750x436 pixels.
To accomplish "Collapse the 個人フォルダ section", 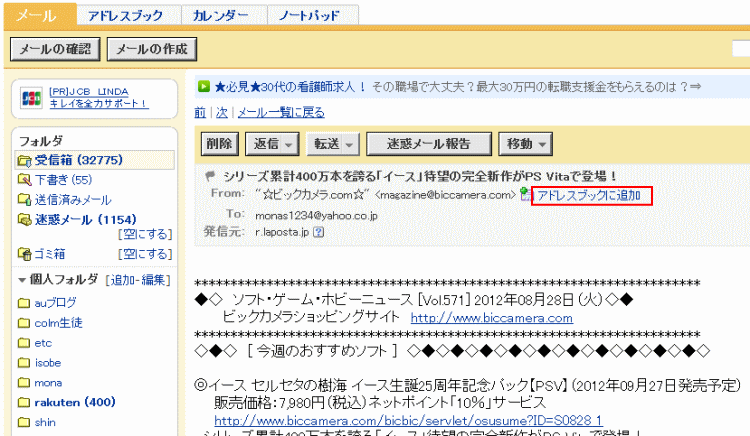I will point(23,280).
